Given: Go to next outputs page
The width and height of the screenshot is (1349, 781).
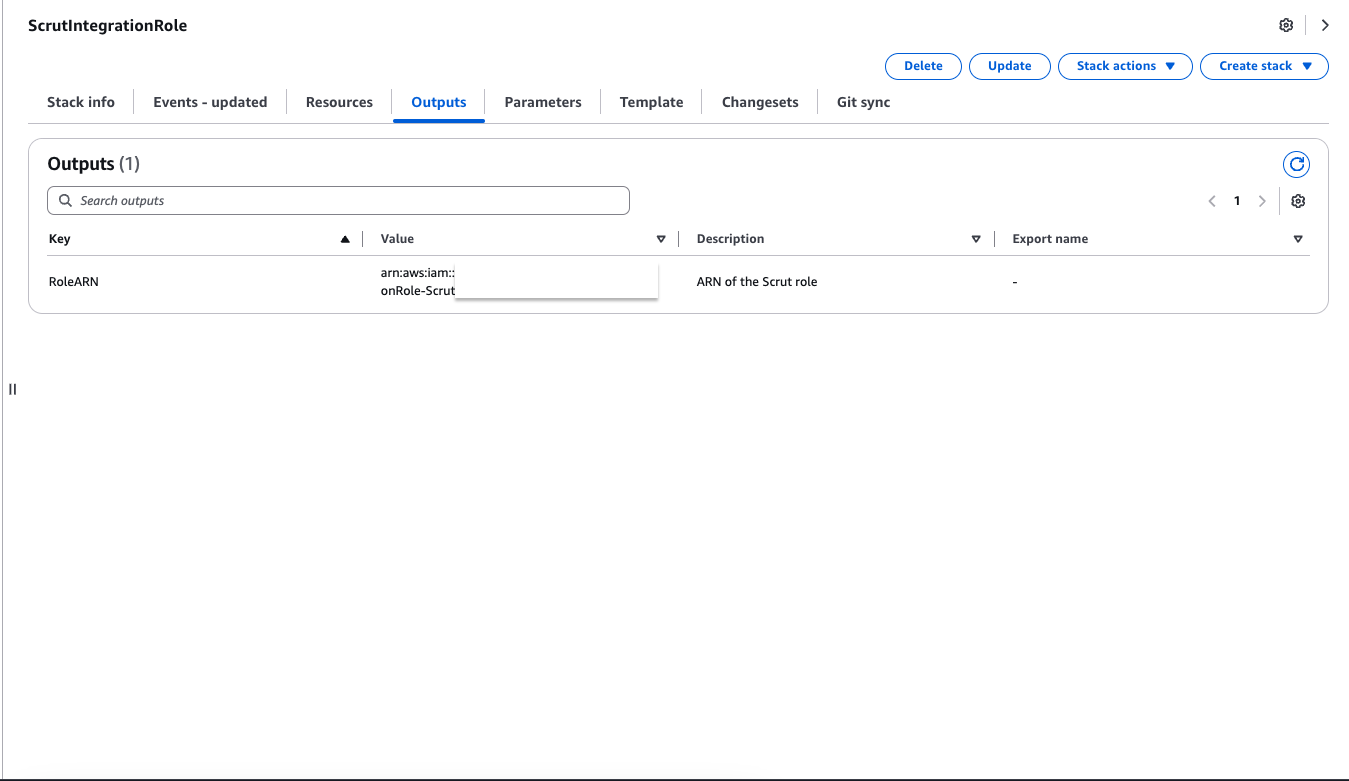Looking at the screenshot, I should (1262, 201).
